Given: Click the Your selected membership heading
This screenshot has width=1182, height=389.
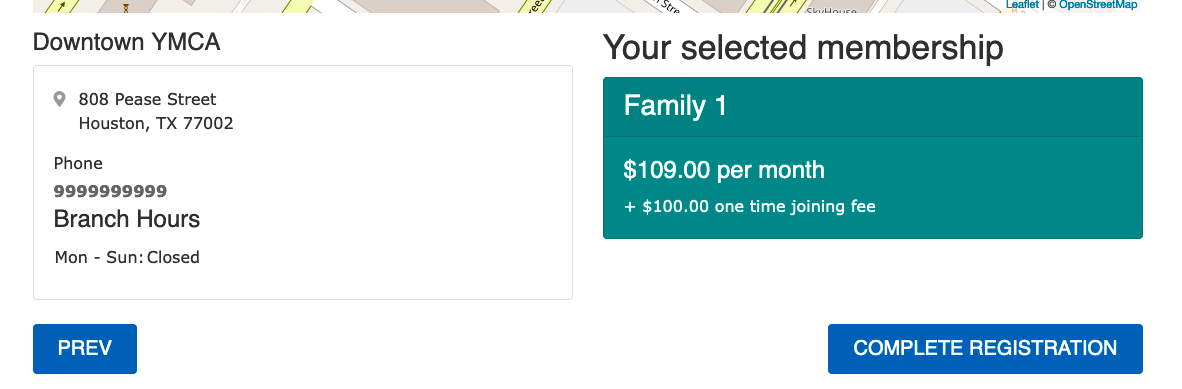Looking at the screenshot, I should [x=803, y=48].
